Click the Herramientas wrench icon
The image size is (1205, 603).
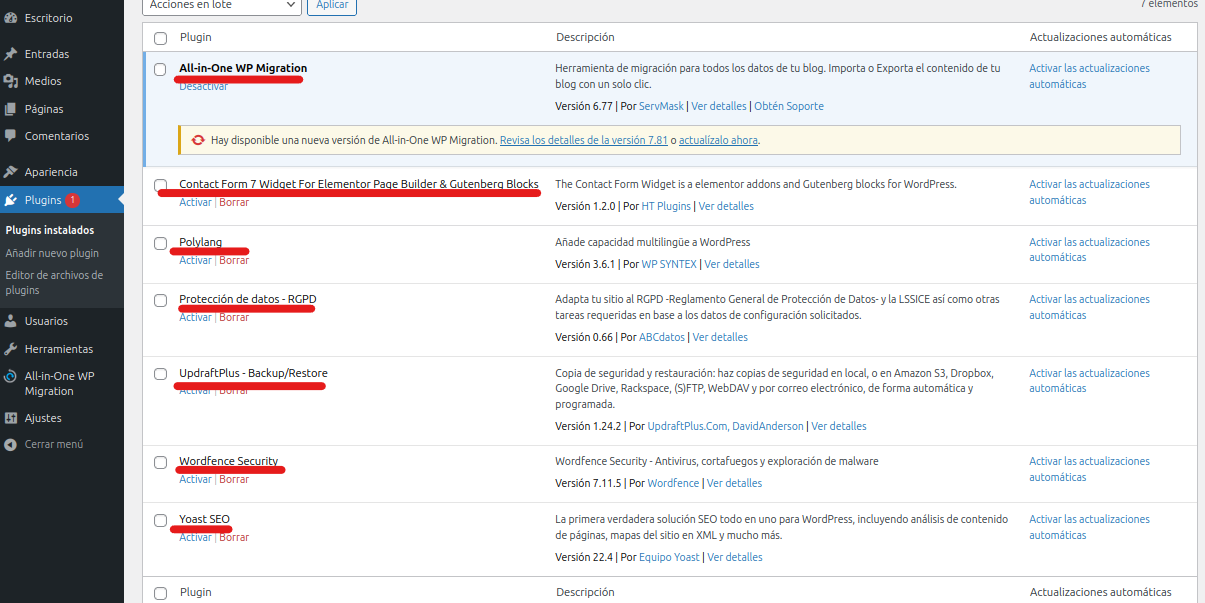(11, 349)
